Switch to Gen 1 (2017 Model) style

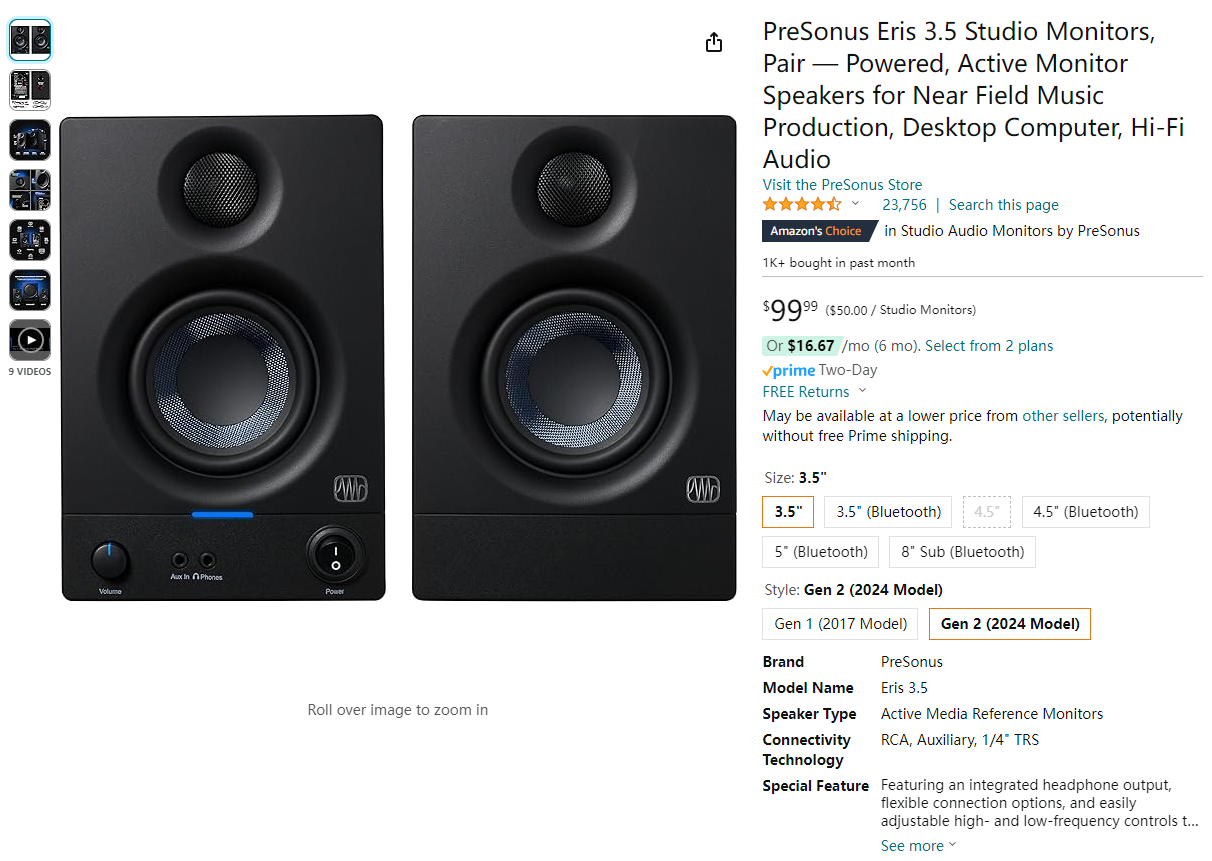(x=840, y=624)
